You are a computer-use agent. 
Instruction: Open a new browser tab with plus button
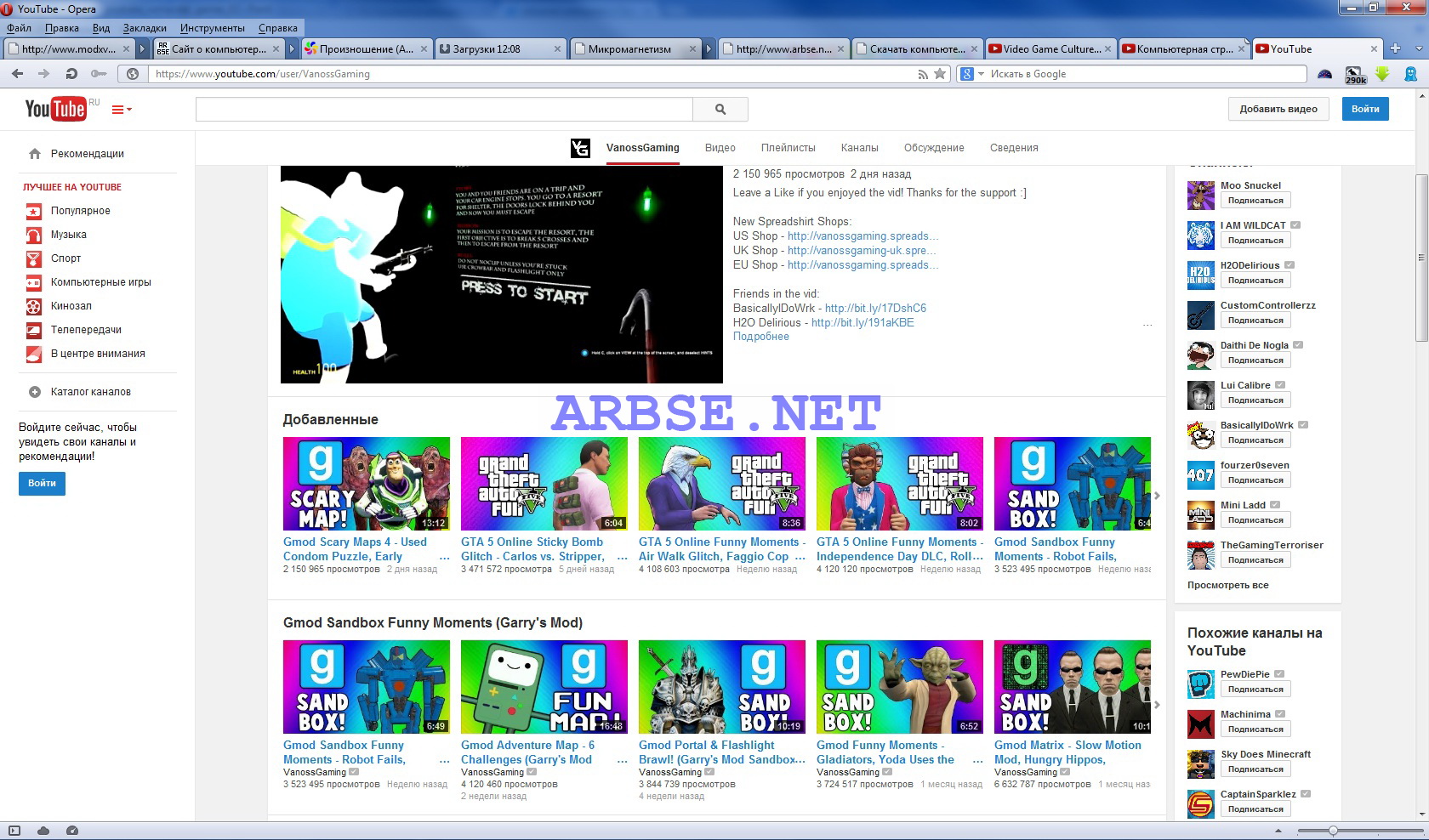pos(1395,48)
